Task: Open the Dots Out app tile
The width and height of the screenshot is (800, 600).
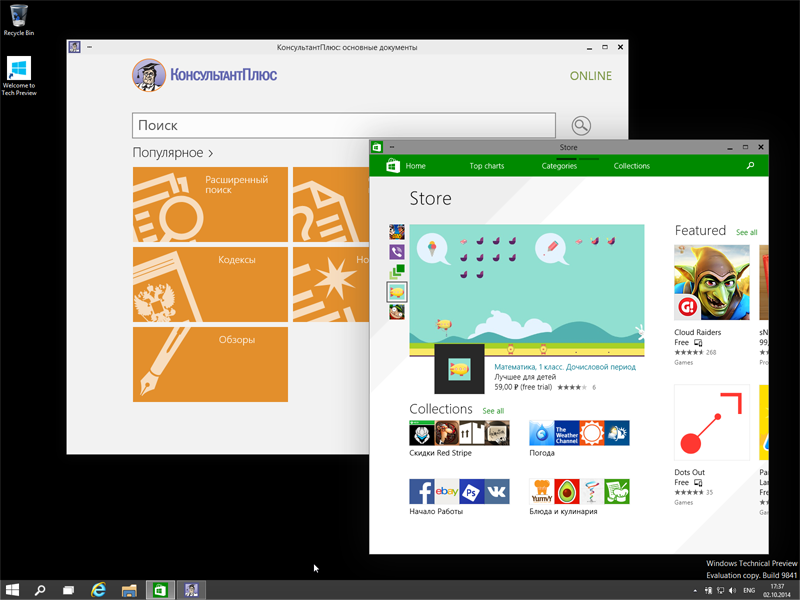Action: pyautogui.click(x=712, y=445)
